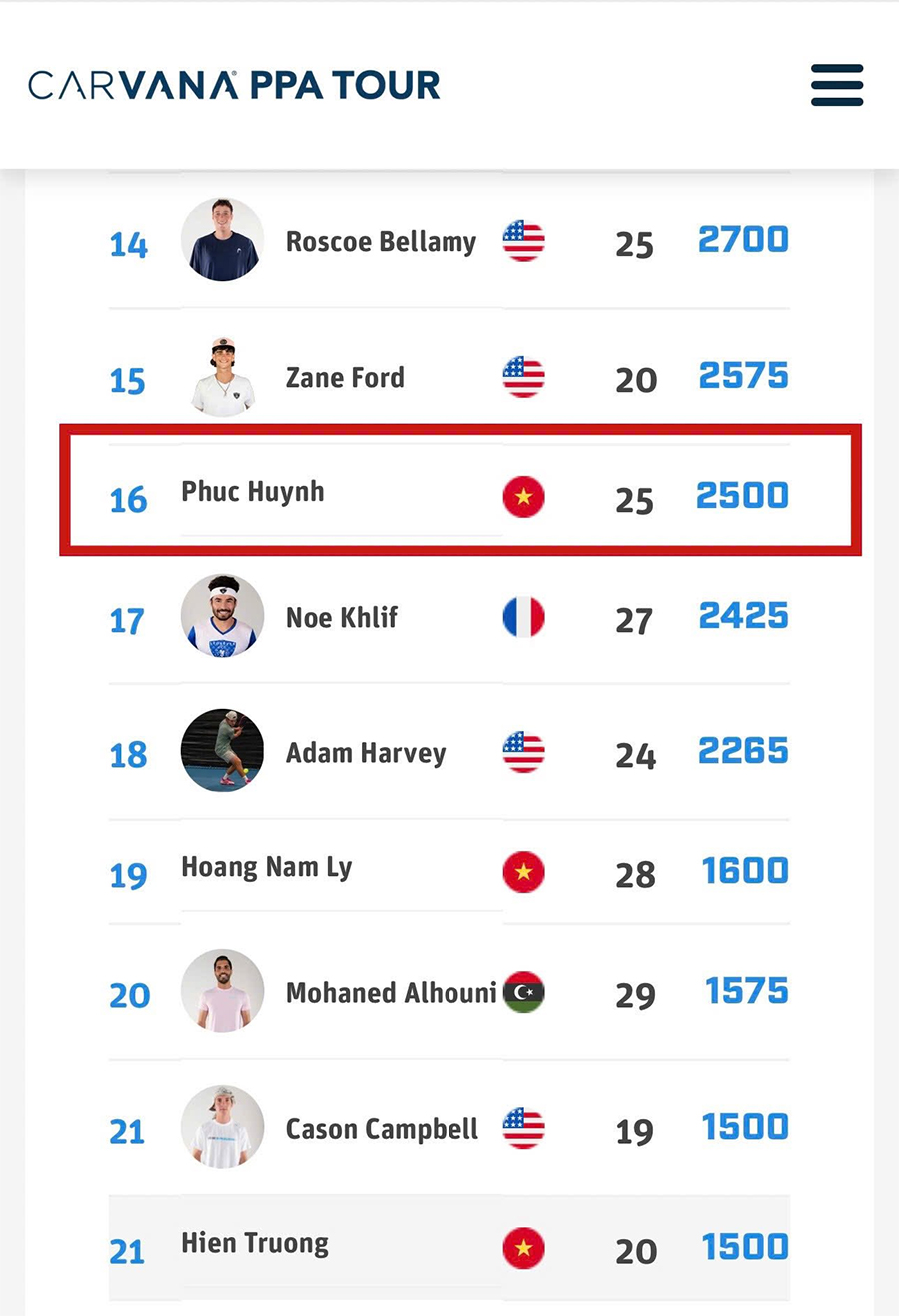Screen dimensions: 899x1316
Task: Click the Vietnam flag beside Phuc Huynh
Action: click(x=523, y=496)
